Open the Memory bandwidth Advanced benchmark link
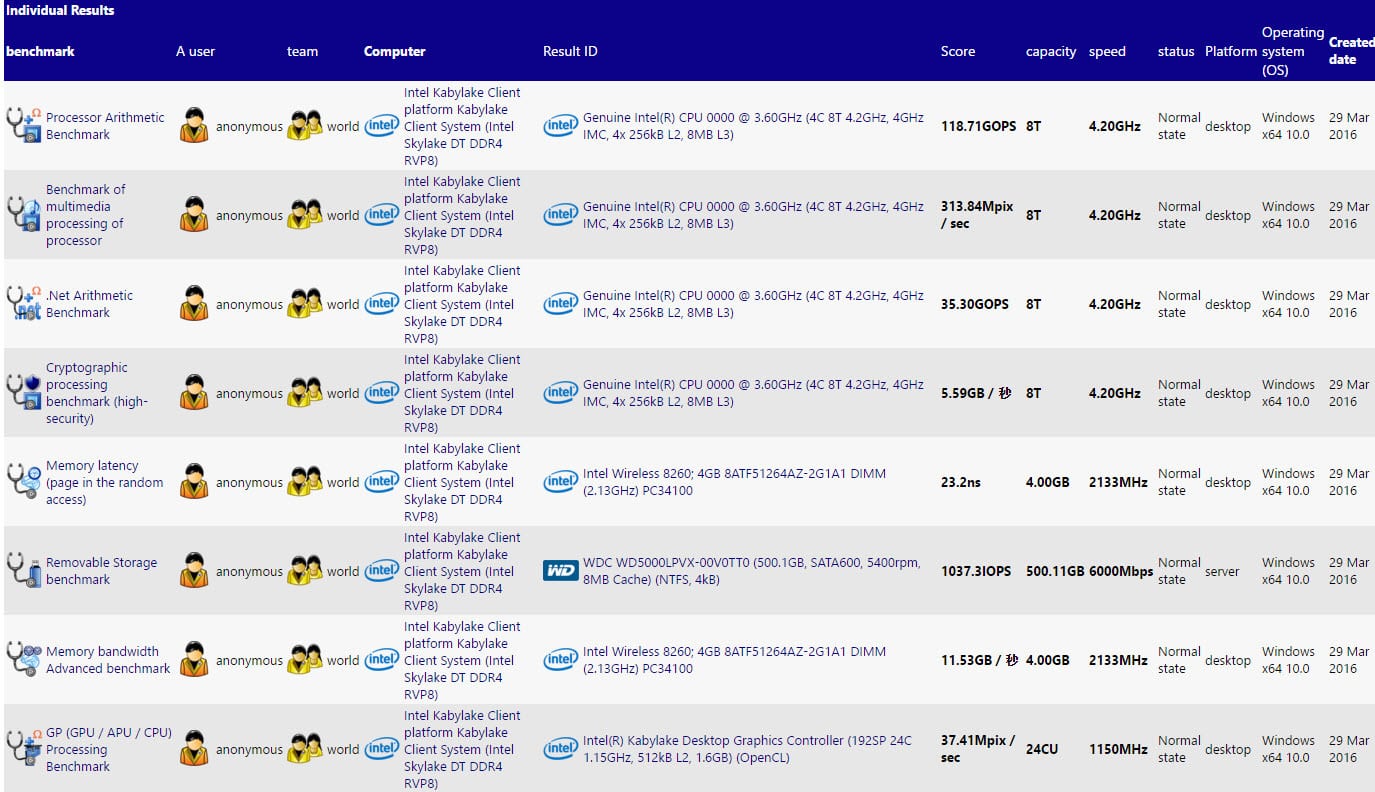 tap(108, 660)
